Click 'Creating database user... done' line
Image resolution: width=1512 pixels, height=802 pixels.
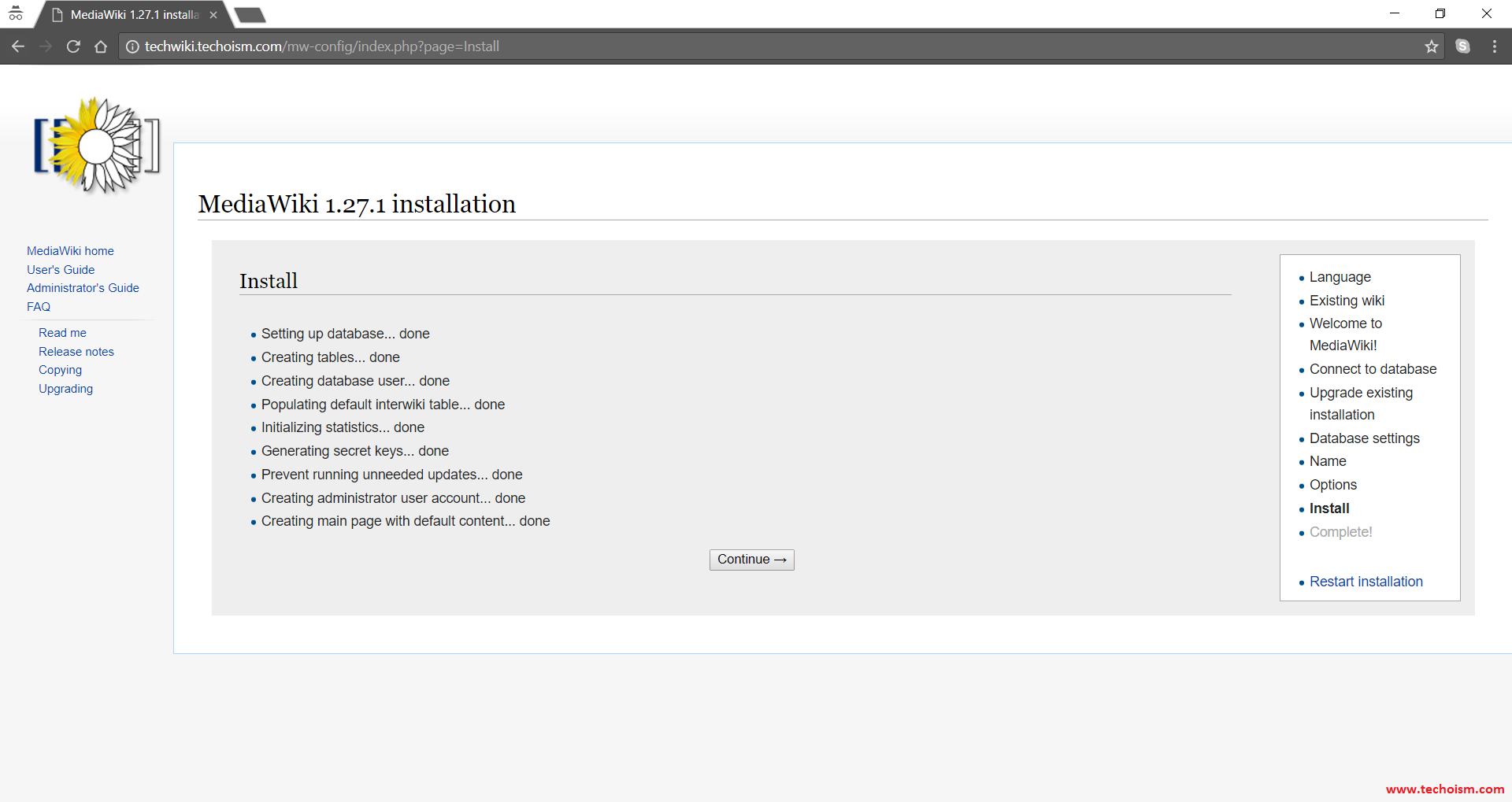[x=355, y=381]
